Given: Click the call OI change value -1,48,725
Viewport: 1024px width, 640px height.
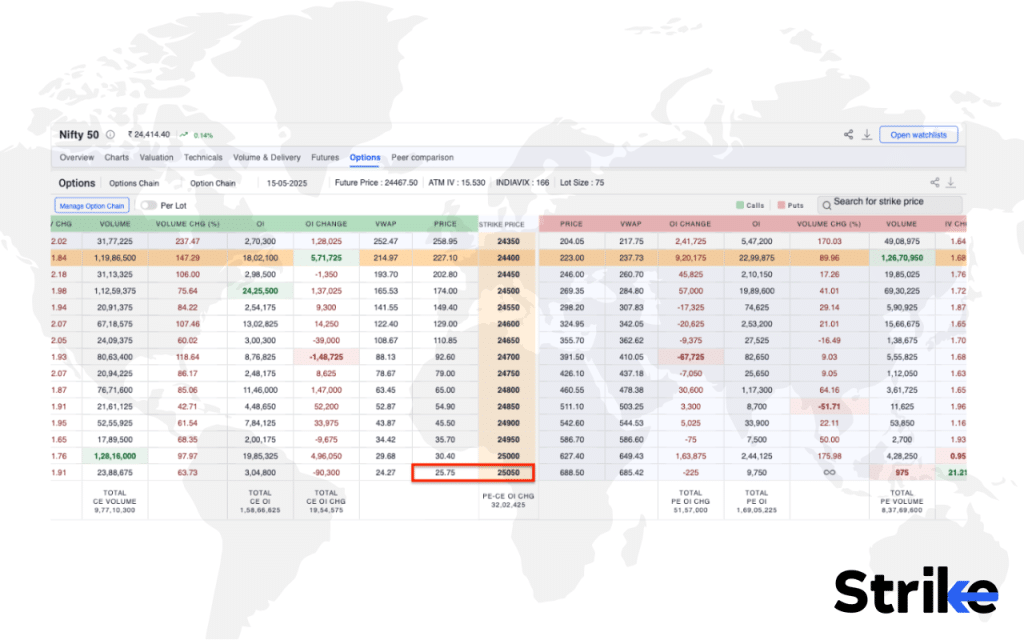Looking at the screenshot, I should click(327, 357).
